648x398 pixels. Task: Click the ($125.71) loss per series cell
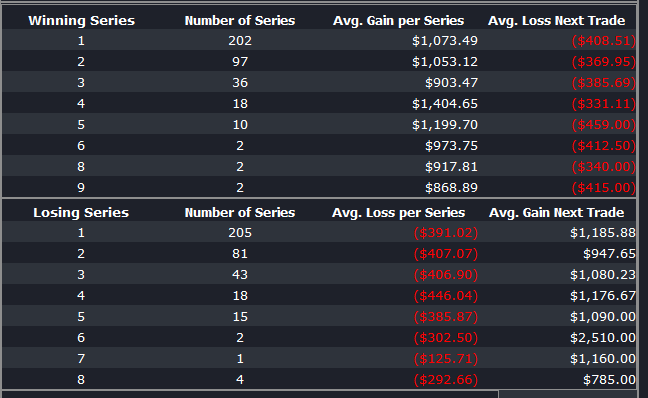[x=446, y=358]
